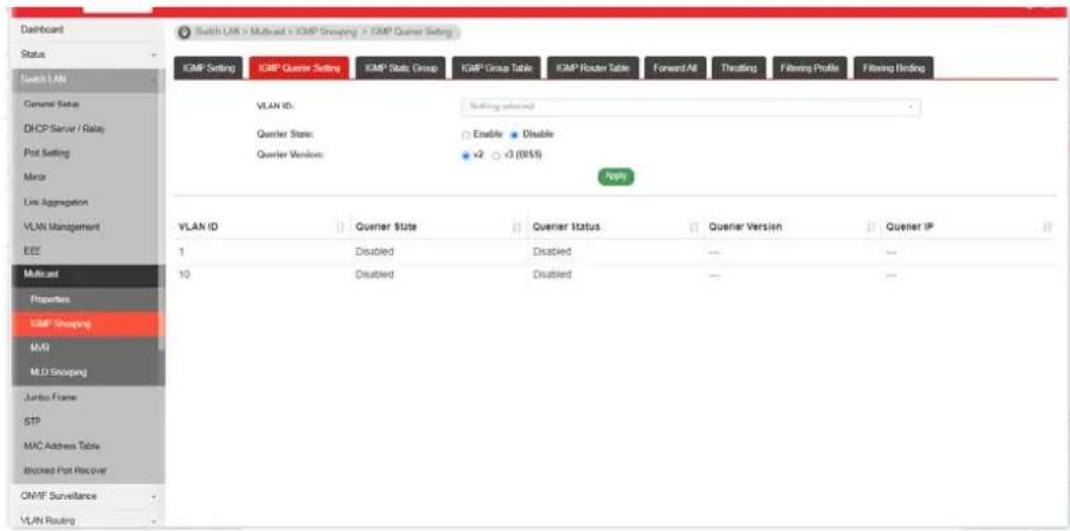Open Jumbo Frame in sidebar
The image size is (1070, 531).
pyautogui.click(x=85, y=397)
